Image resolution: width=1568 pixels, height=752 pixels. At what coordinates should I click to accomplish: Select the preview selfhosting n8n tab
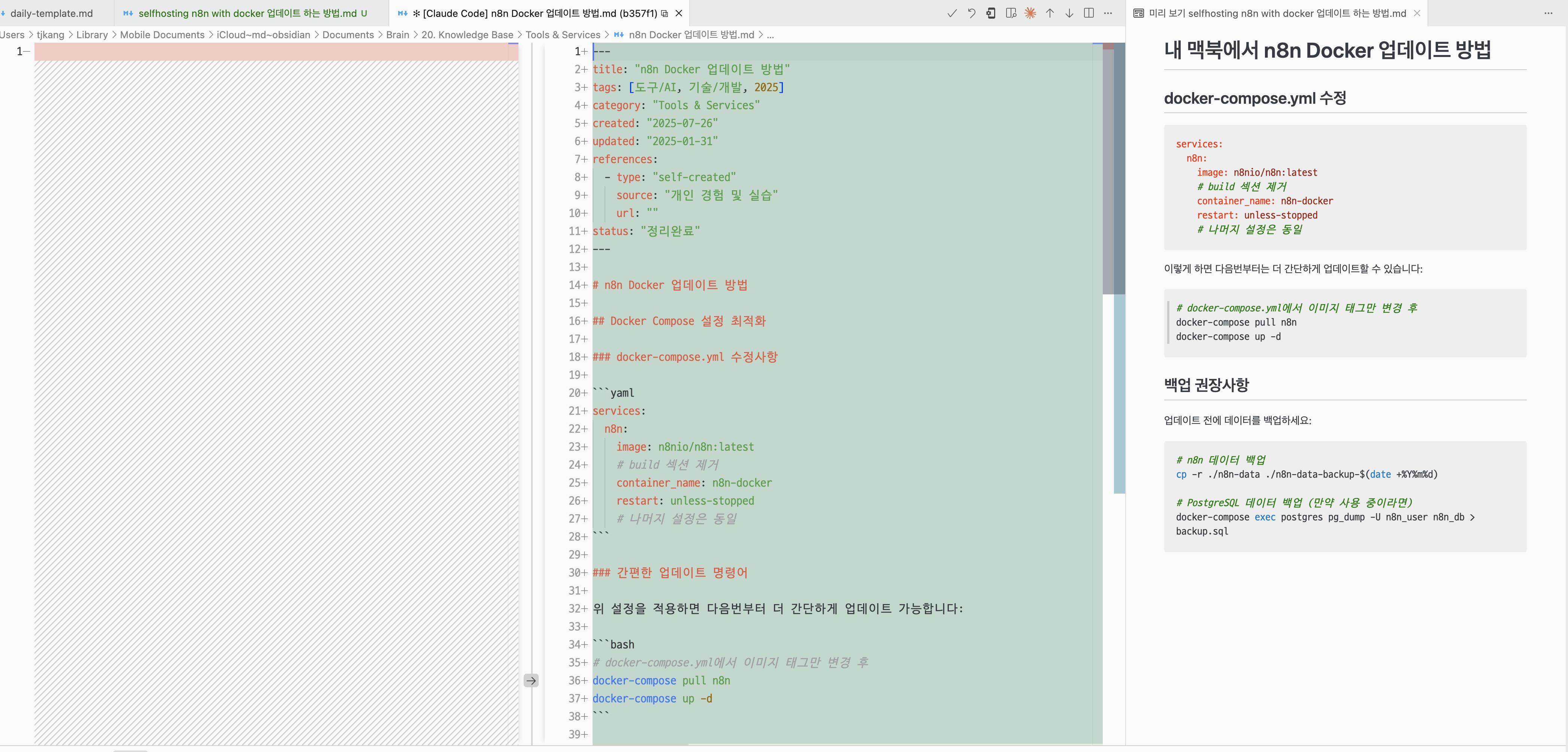pyautogui.click(x=1277, y=13)
